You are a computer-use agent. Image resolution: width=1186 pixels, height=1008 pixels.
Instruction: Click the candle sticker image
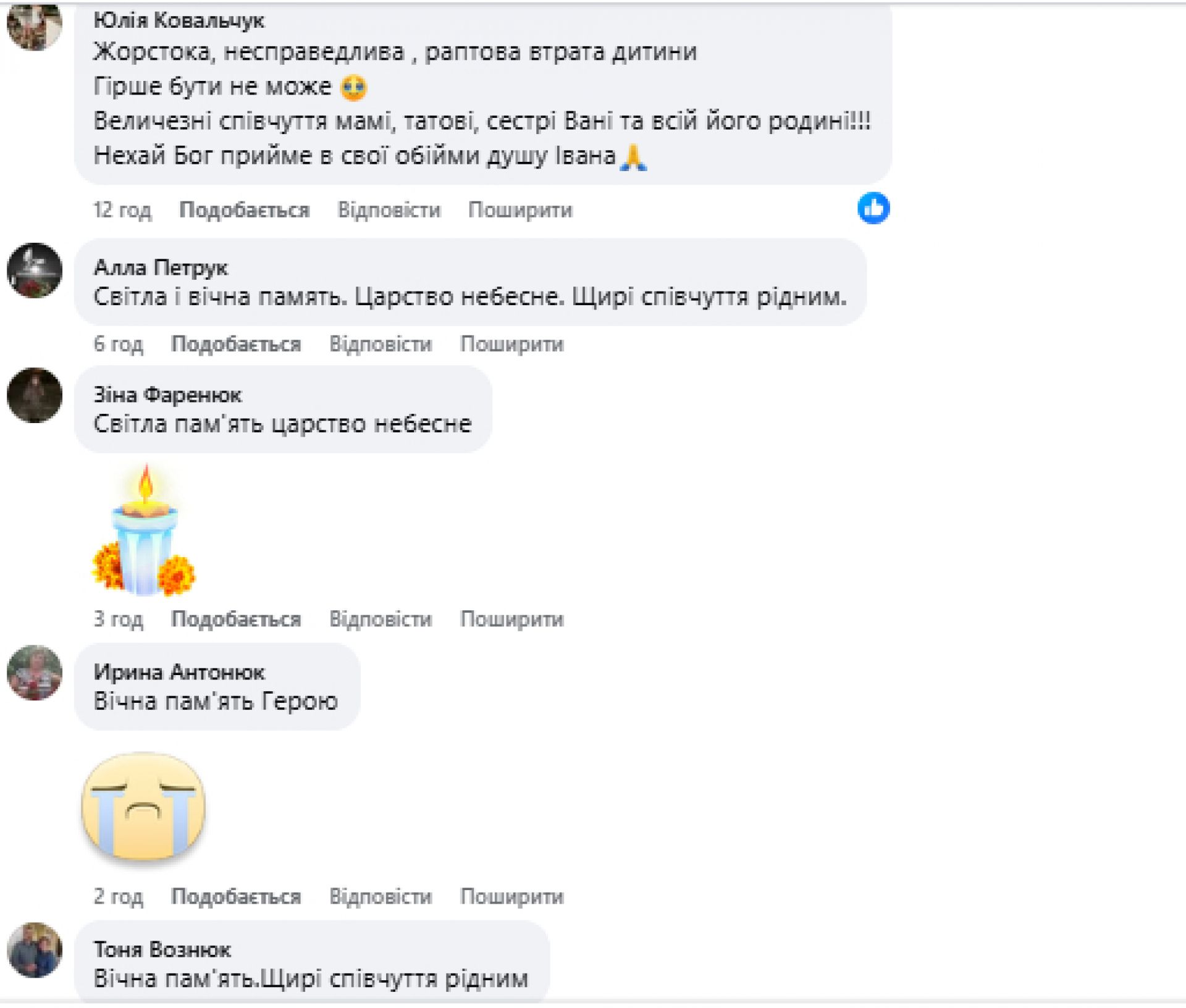144,531
